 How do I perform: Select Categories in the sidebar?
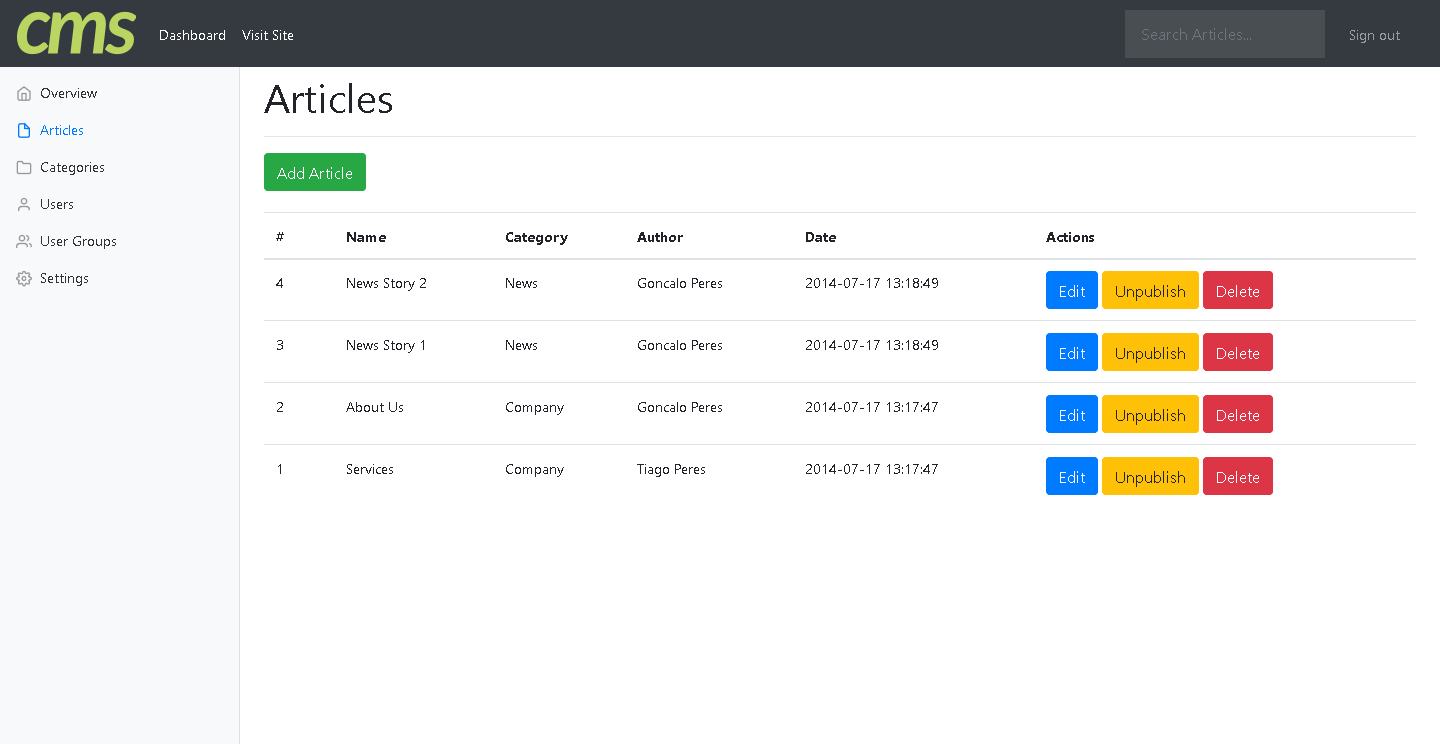pyautogui.click(x=72, y=168)
